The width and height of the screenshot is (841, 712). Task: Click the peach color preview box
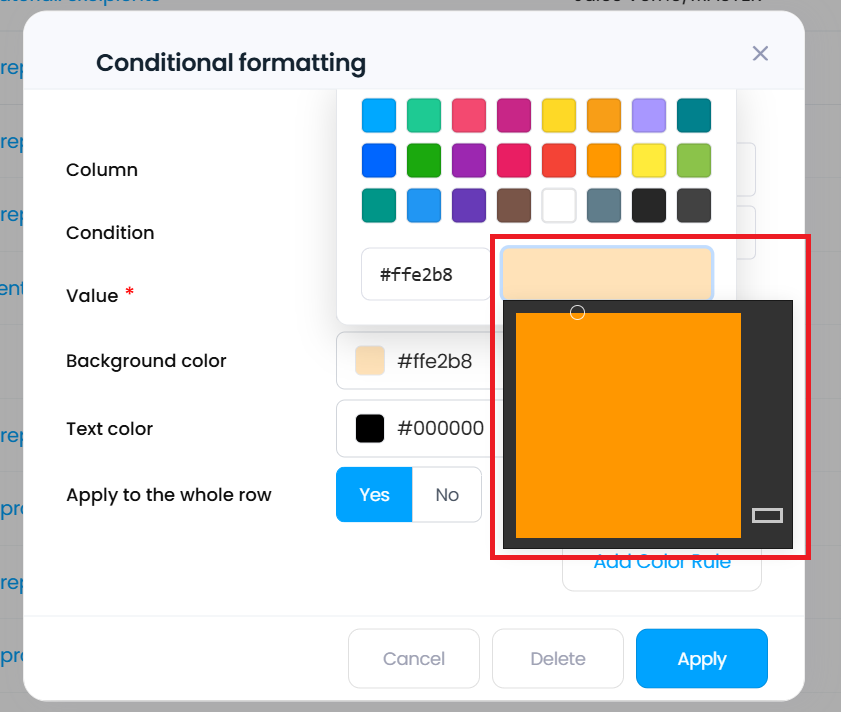coord(607,273)
